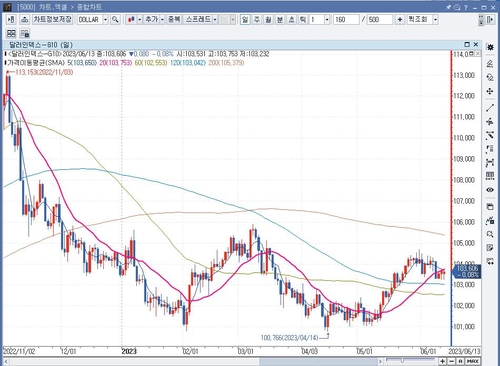This screenshot has width=500, height=366.
Task: Click the magnifier symbol search icon
Action: [x=115, y=20]
